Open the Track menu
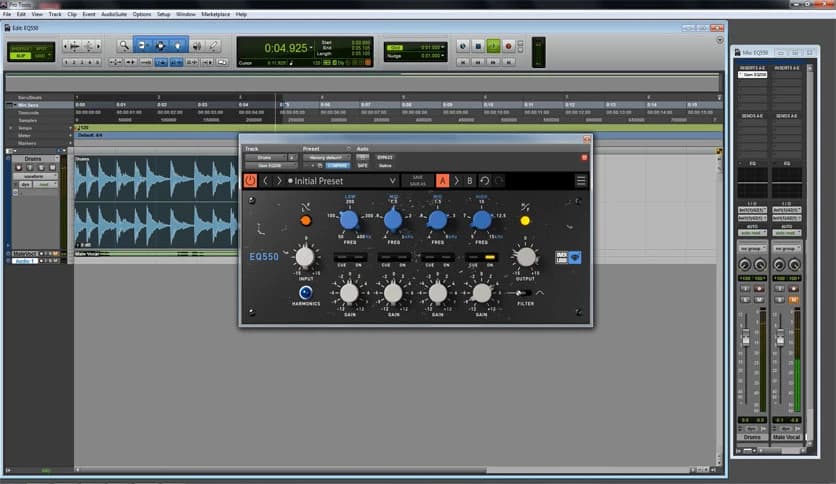The image size is (836, 484). (x=55, y=14)
